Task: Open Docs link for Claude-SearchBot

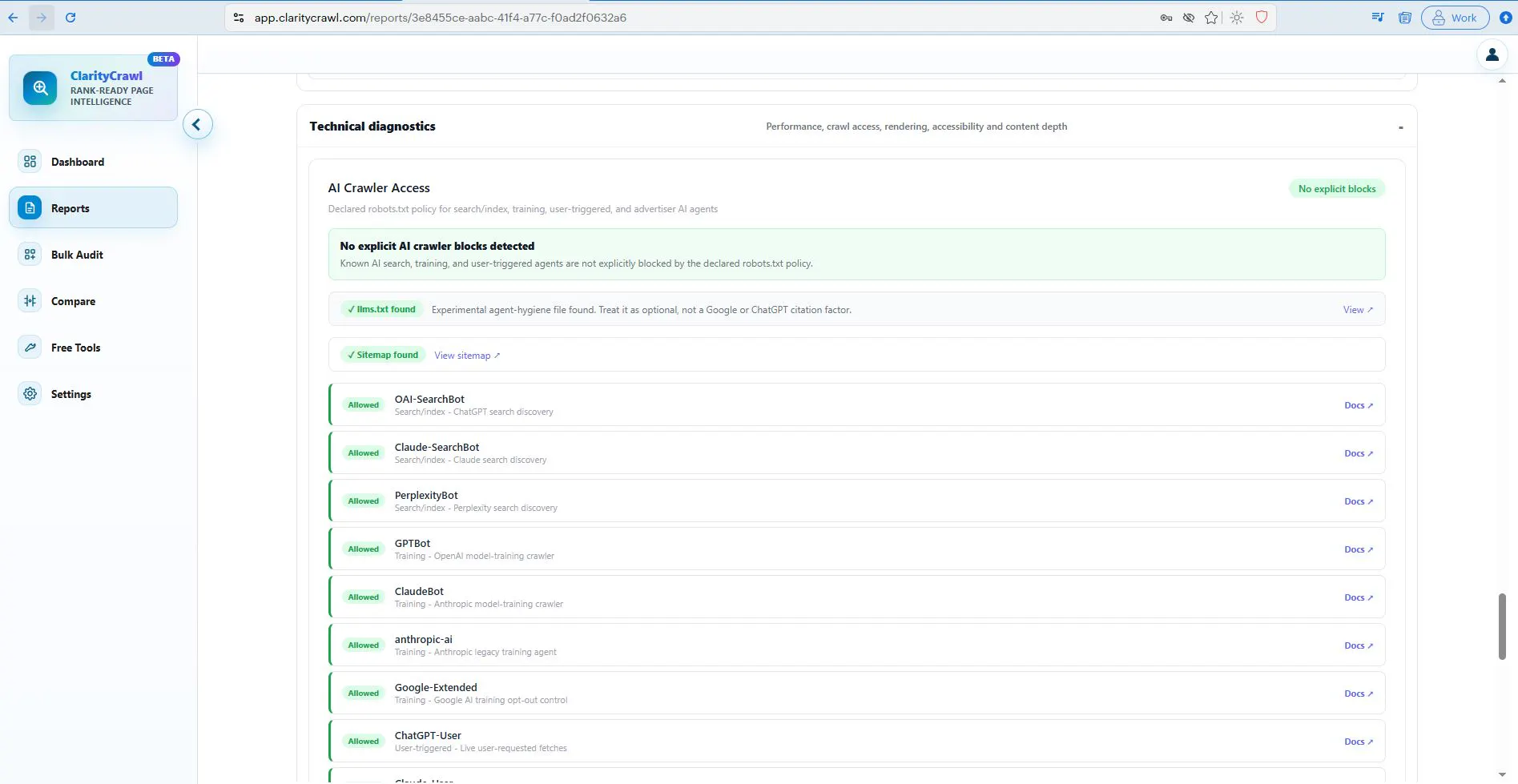Action: pos(1358,453)
